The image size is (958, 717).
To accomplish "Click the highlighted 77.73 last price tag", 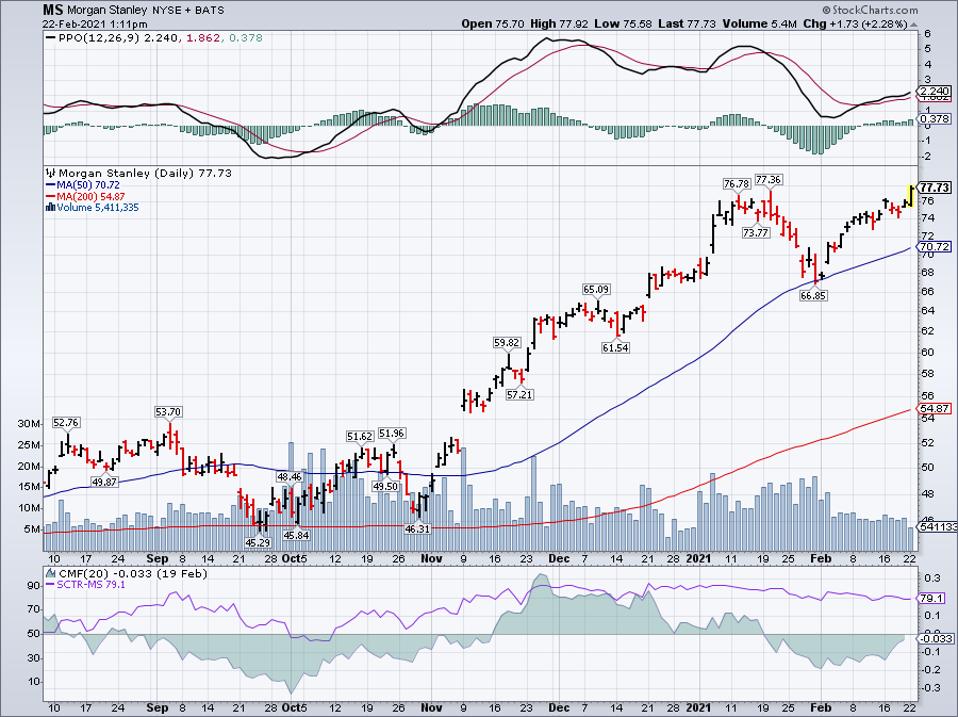I will pos(935,187).
